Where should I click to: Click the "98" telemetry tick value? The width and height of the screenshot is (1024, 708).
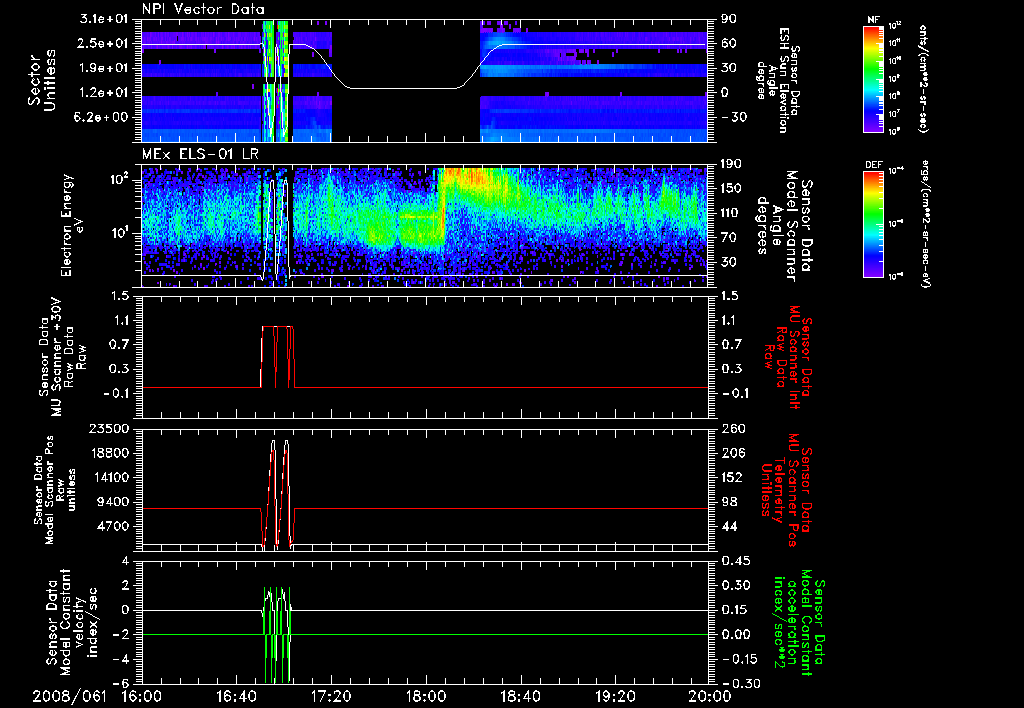point(729,502)
